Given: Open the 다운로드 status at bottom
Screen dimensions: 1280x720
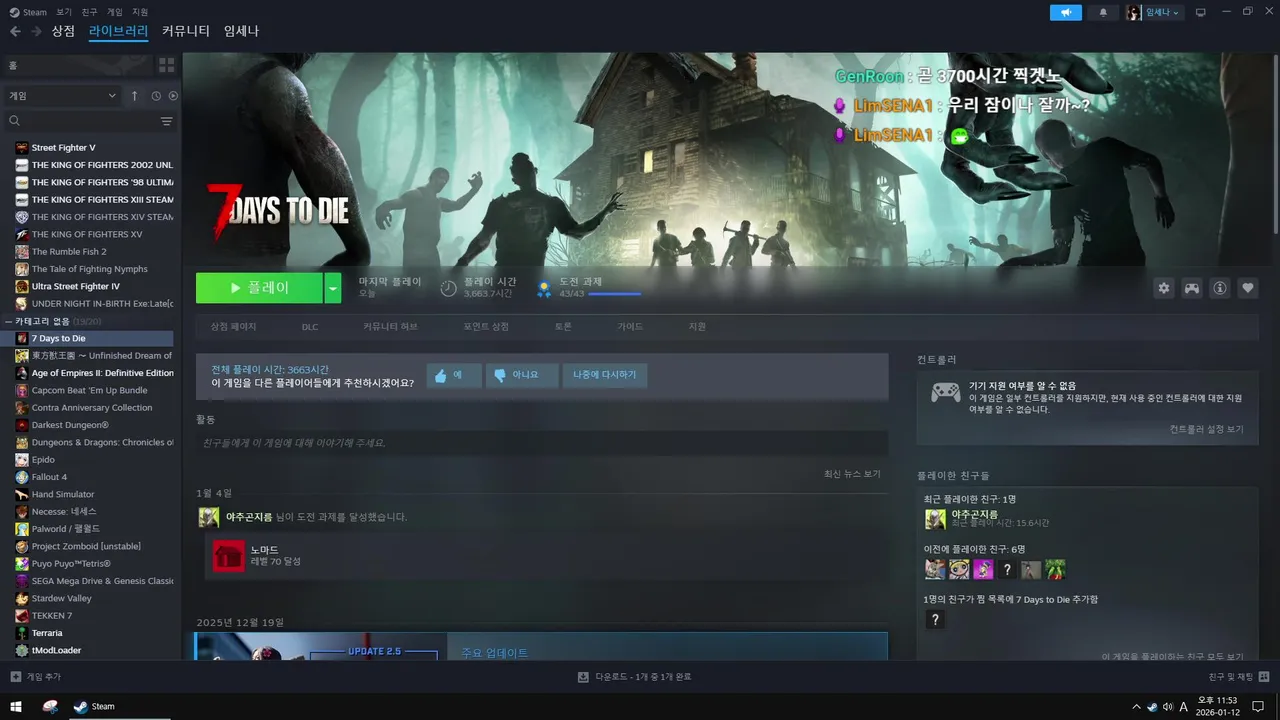Looking at the screenshot, I should click(634, 677).
